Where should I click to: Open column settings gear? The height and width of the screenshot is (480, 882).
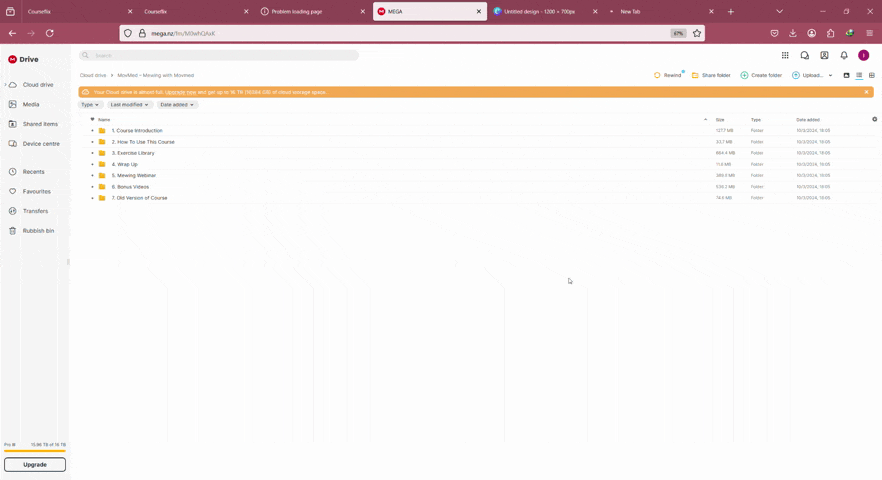[x=874, y=119]
